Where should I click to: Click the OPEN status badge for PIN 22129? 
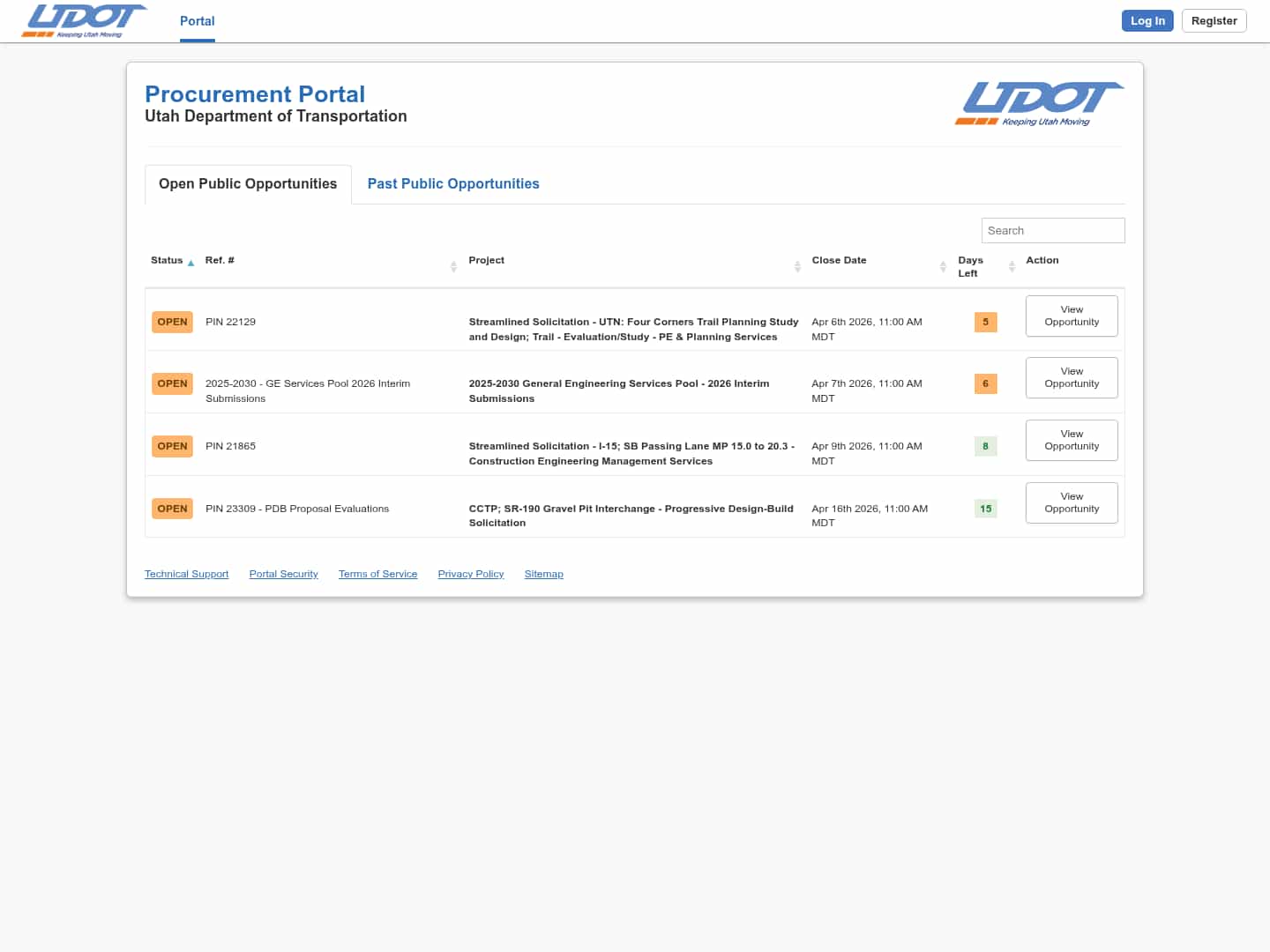(172, 322)
